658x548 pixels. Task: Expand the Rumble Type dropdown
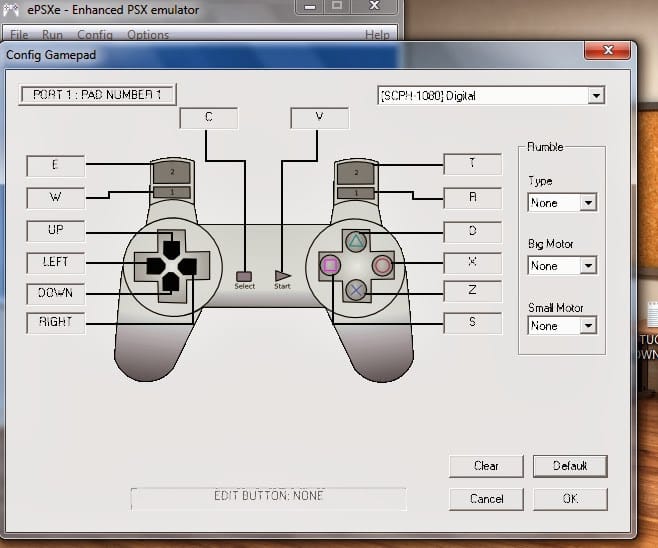coord(588,203)
